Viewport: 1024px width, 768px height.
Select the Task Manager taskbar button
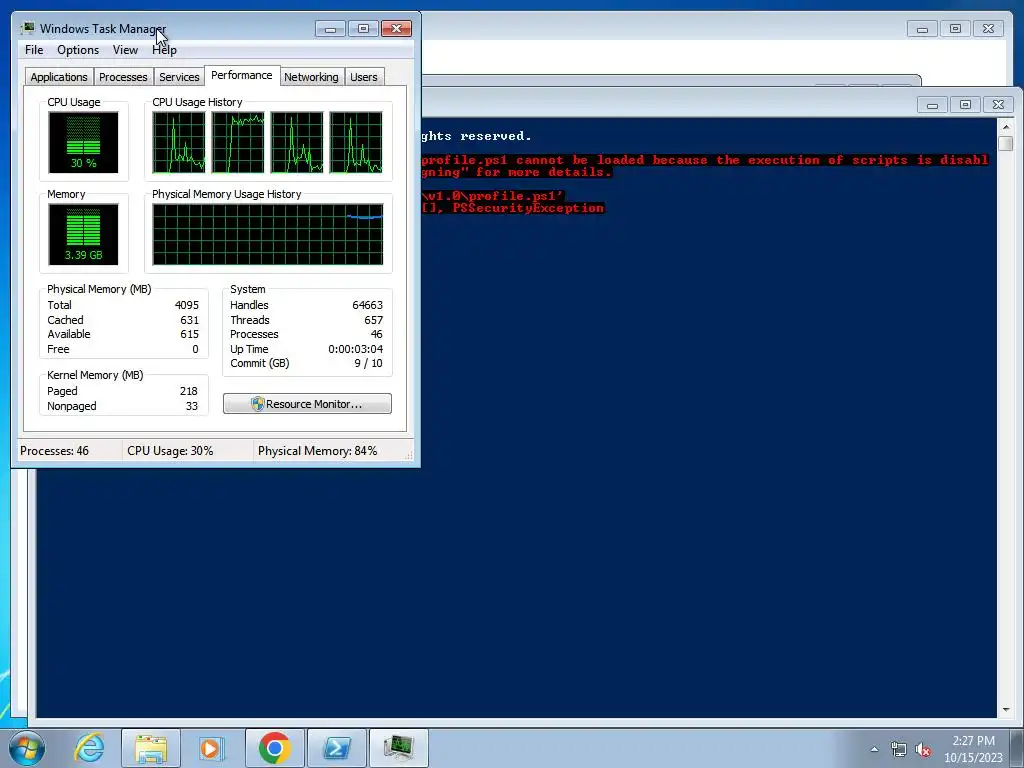(398, 748)
